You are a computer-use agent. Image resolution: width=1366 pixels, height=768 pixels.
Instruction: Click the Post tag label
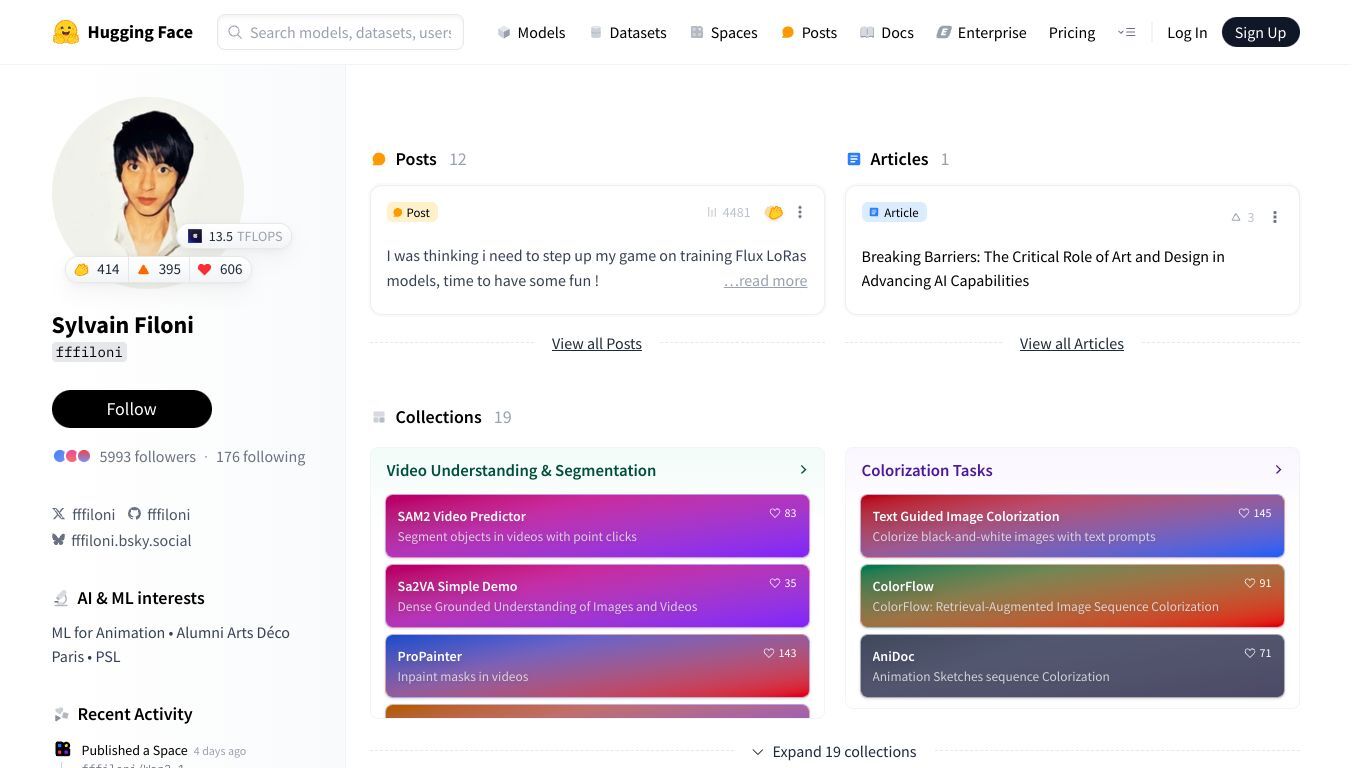coord(412,212)
